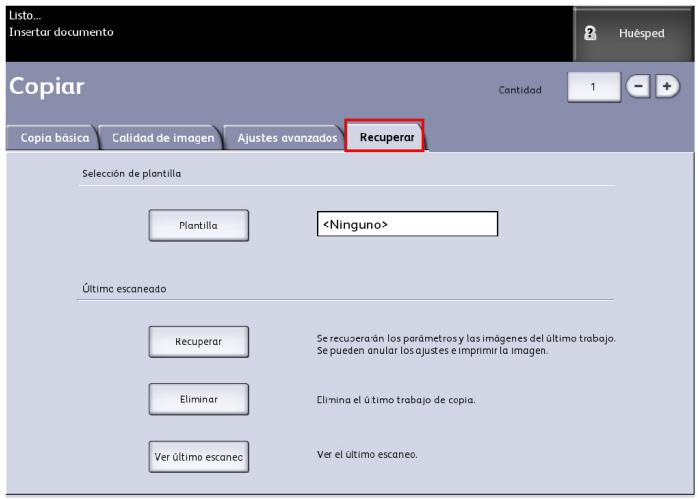Click the 'Último escaneado' section label

point(124,288)
